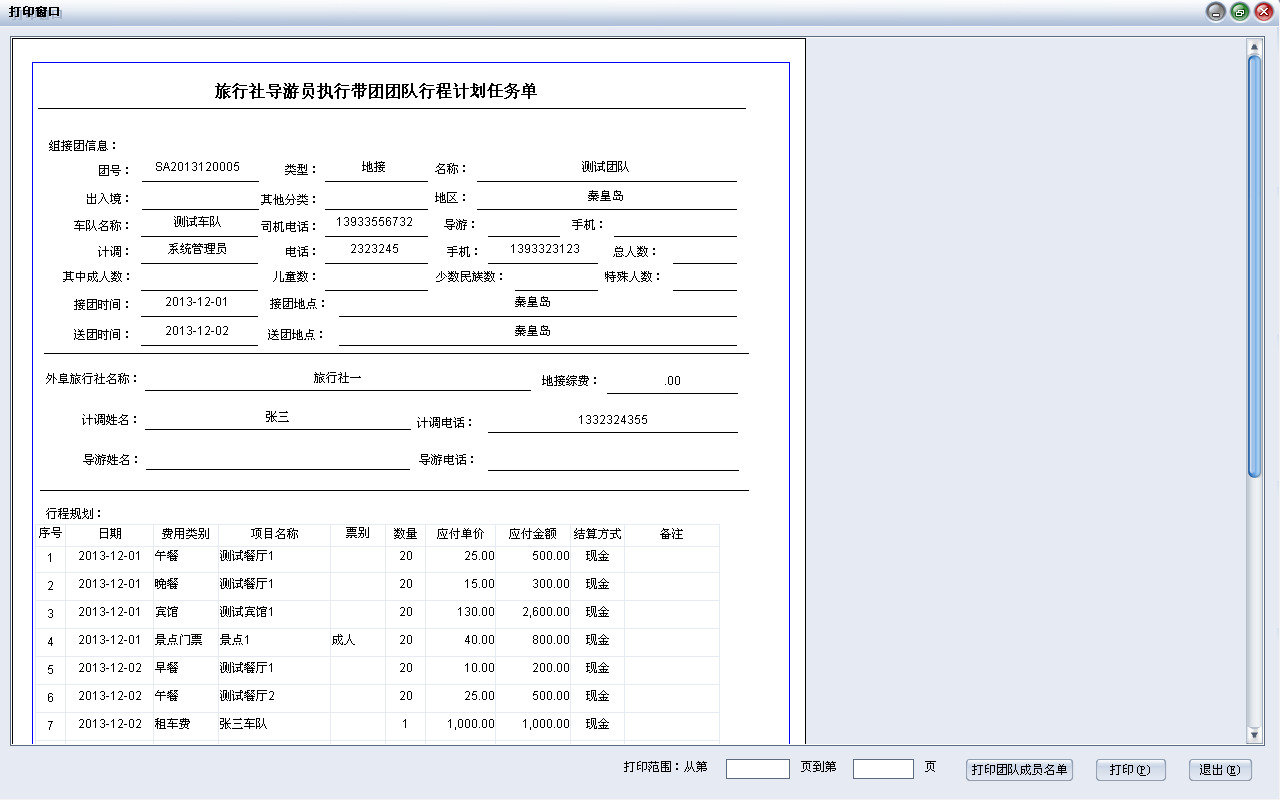Click the 结算方式 column header
Screen dimensions: 1280x800
point(597,534)
